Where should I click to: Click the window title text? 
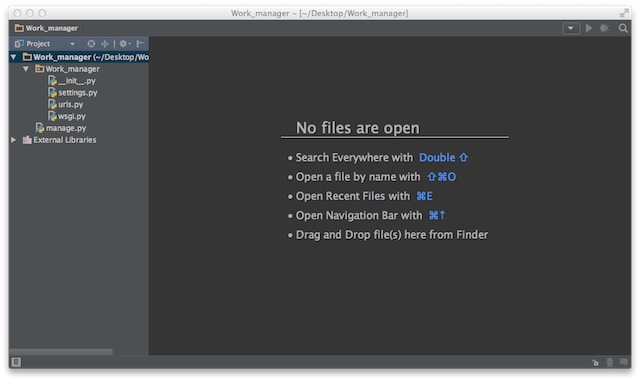point(320,13)
